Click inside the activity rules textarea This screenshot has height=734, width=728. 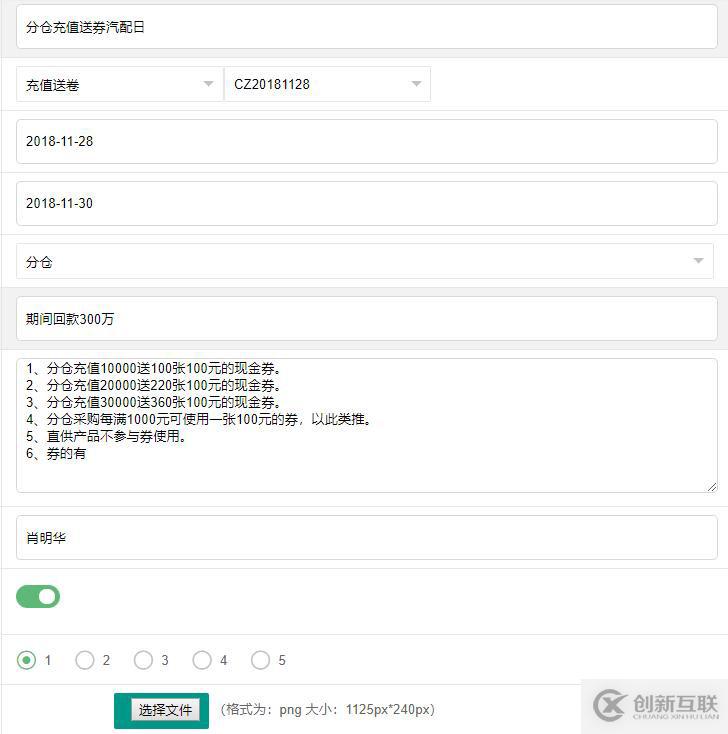(367, 426)
